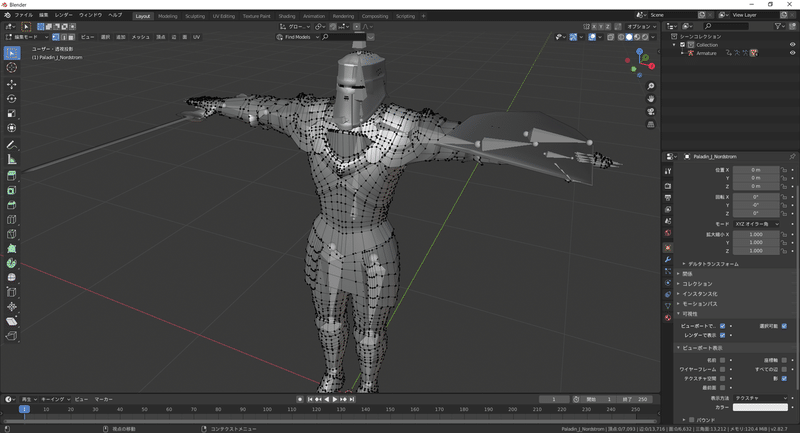Image resolution: width=800 pixels, height=433 pixels.
Task: Click the pan hand gizmo in viewport
Action: tap(651, 99)
